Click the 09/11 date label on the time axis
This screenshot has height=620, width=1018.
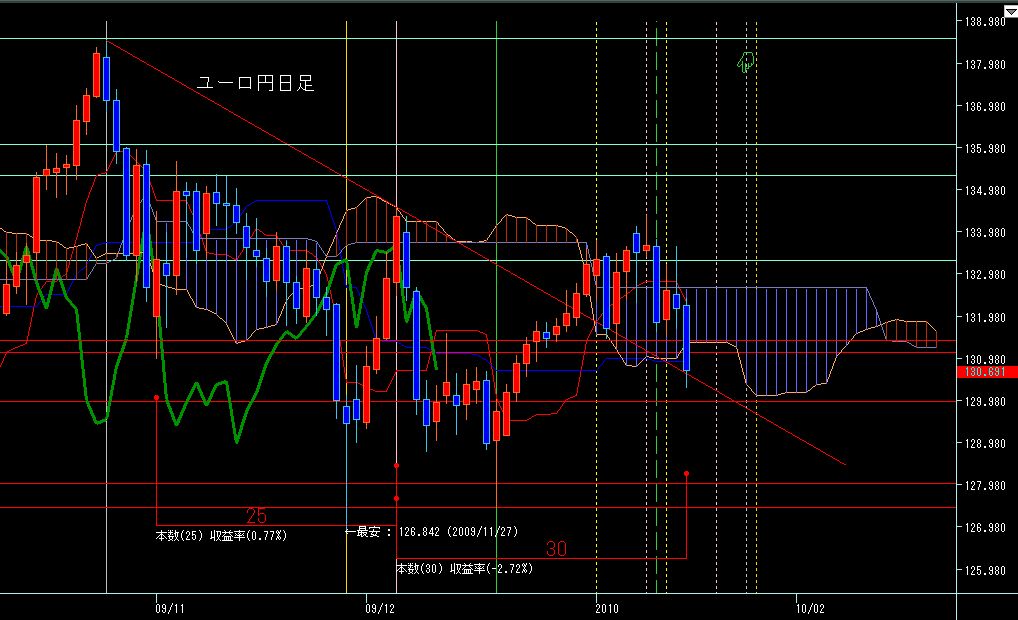pyautogui.click(x=170, y=608)
